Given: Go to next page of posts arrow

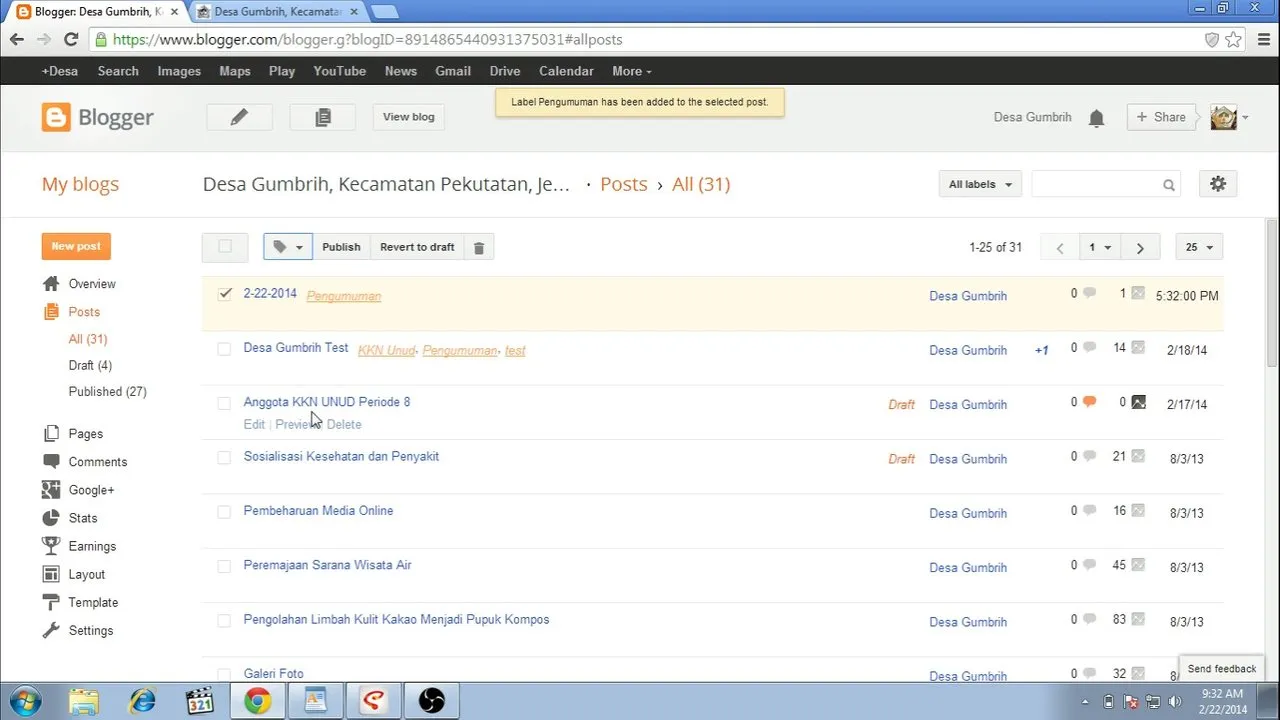Looking at the screenshot, I should [x=1139, y=247].
